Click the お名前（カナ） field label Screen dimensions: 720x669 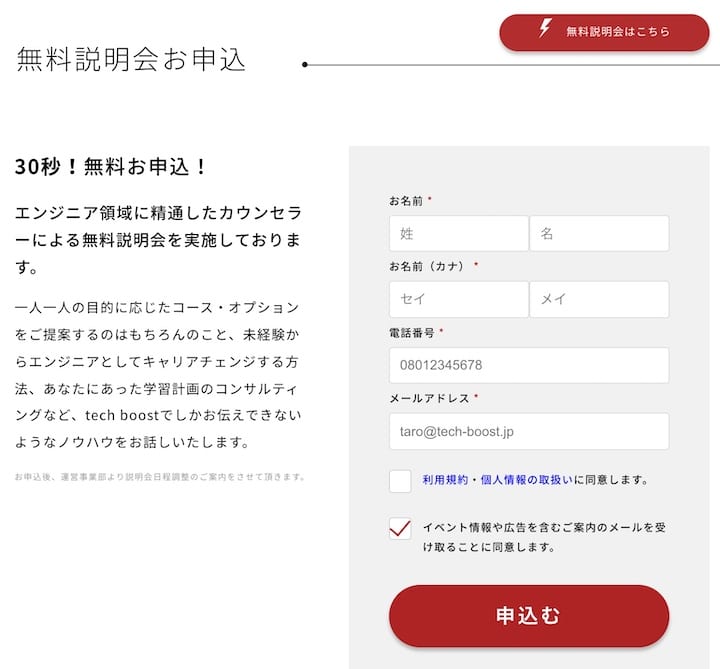click(428, 266)
